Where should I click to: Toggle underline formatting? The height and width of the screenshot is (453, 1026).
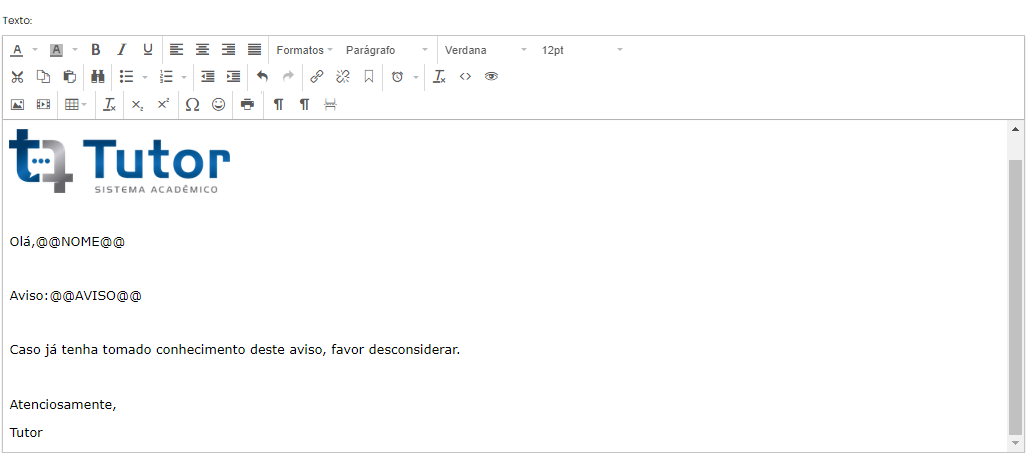pos(148,50)
